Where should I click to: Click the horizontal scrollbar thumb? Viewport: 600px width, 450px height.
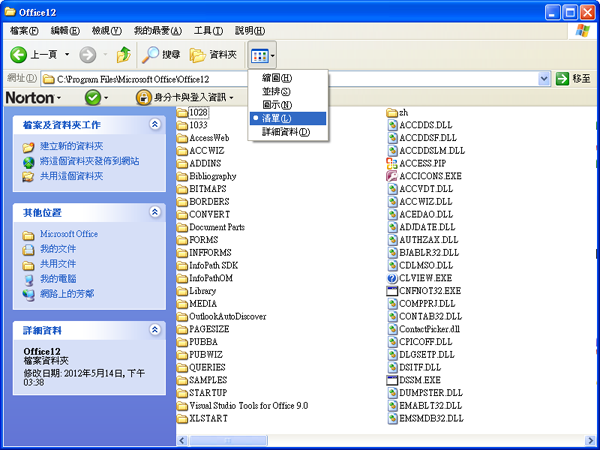pyautogui.click(x=228, y=440)
